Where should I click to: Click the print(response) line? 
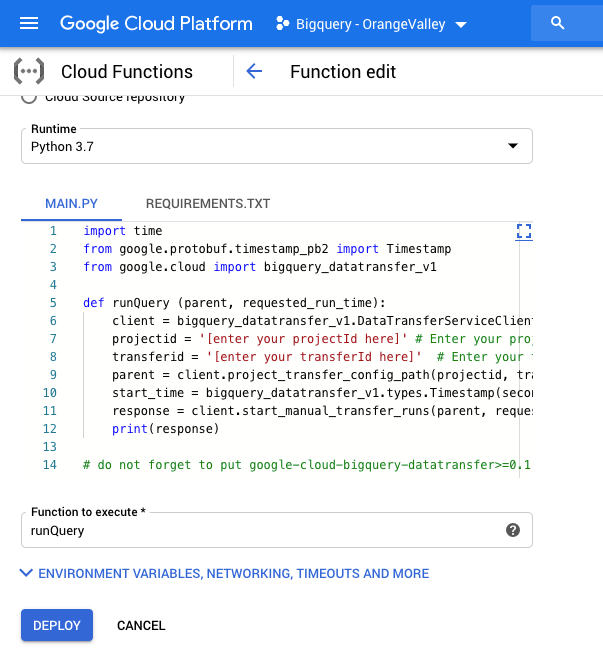click(166, 429)
